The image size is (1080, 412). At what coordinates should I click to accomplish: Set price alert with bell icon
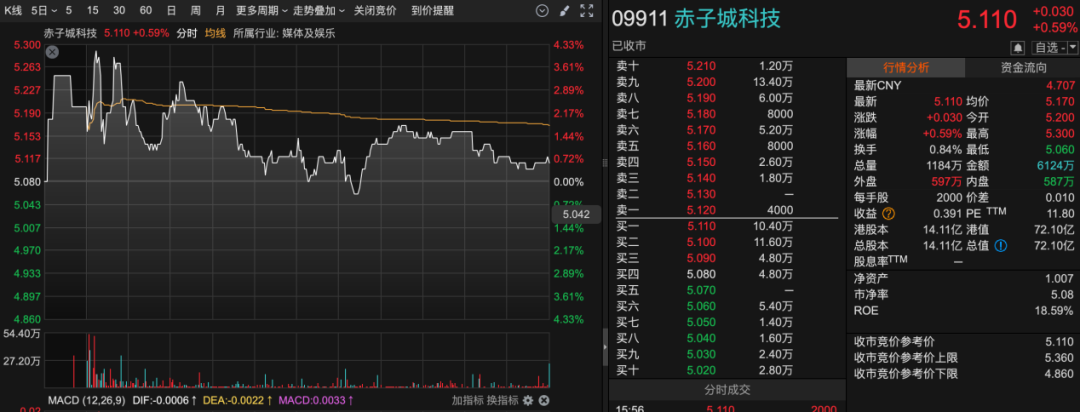1017,48
